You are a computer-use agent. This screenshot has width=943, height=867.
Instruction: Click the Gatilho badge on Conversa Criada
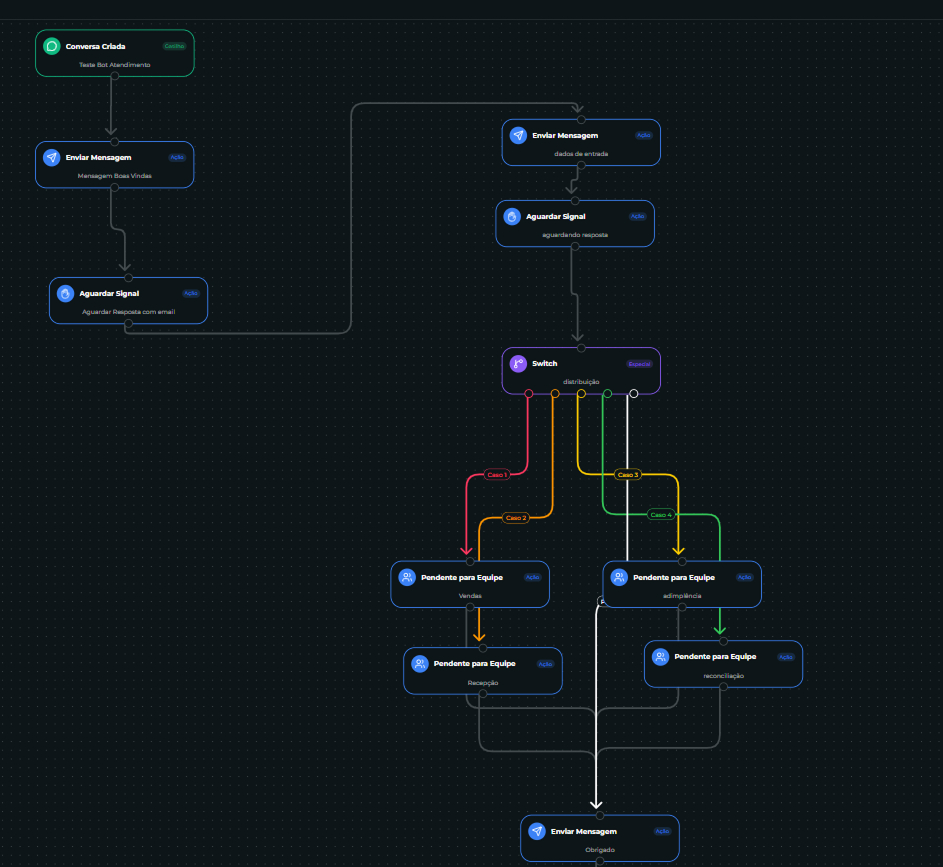pos(174,46)
